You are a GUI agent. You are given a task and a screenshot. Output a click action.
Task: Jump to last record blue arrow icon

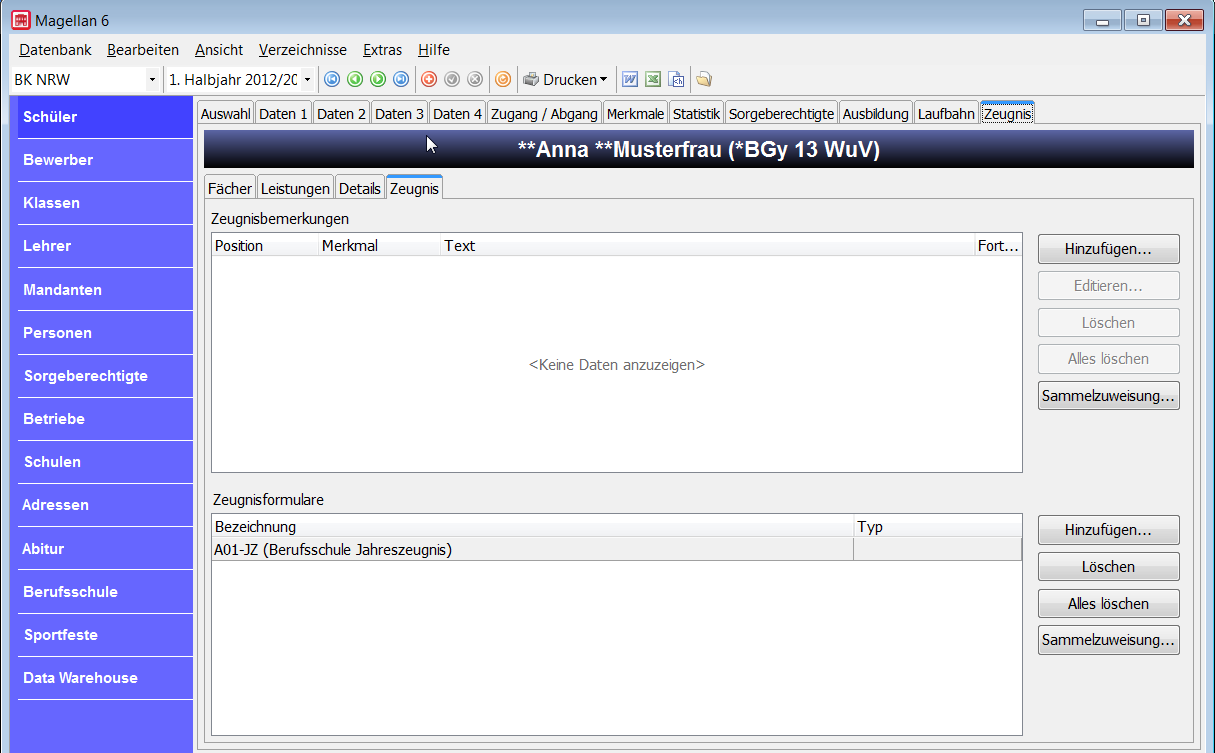tap(401, 79)
